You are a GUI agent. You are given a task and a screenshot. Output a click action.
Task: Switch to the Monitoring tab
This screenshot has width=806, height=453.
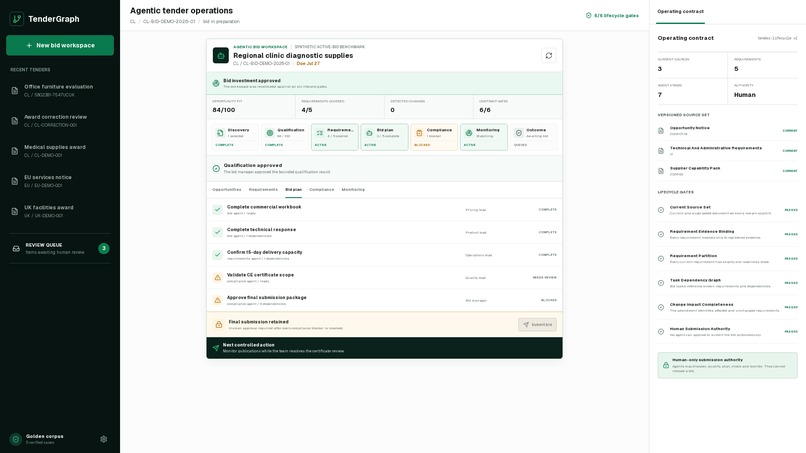[x=353, y=190]
